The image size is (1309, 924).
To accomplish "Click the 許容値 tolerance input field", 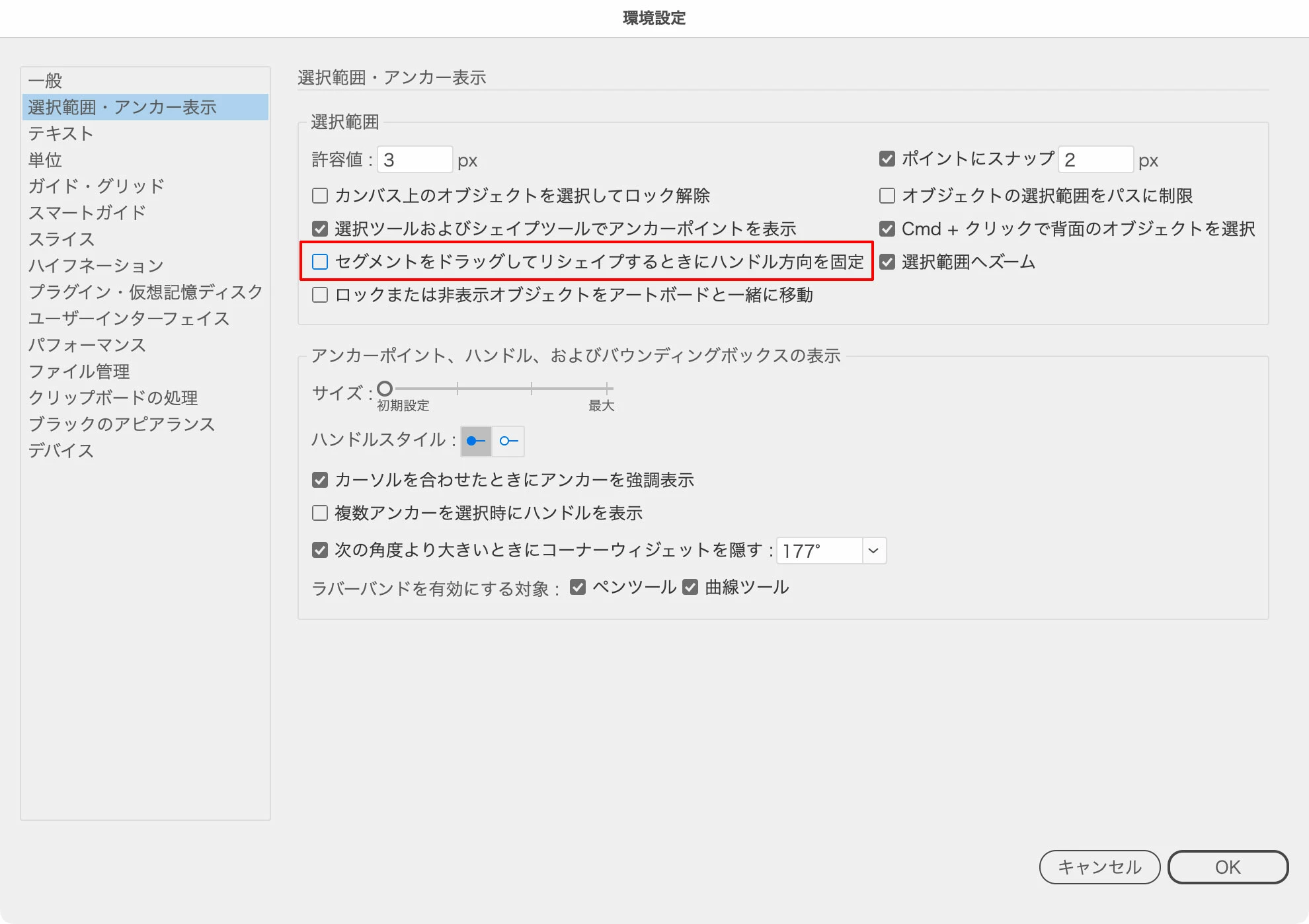I will (415, 160).
